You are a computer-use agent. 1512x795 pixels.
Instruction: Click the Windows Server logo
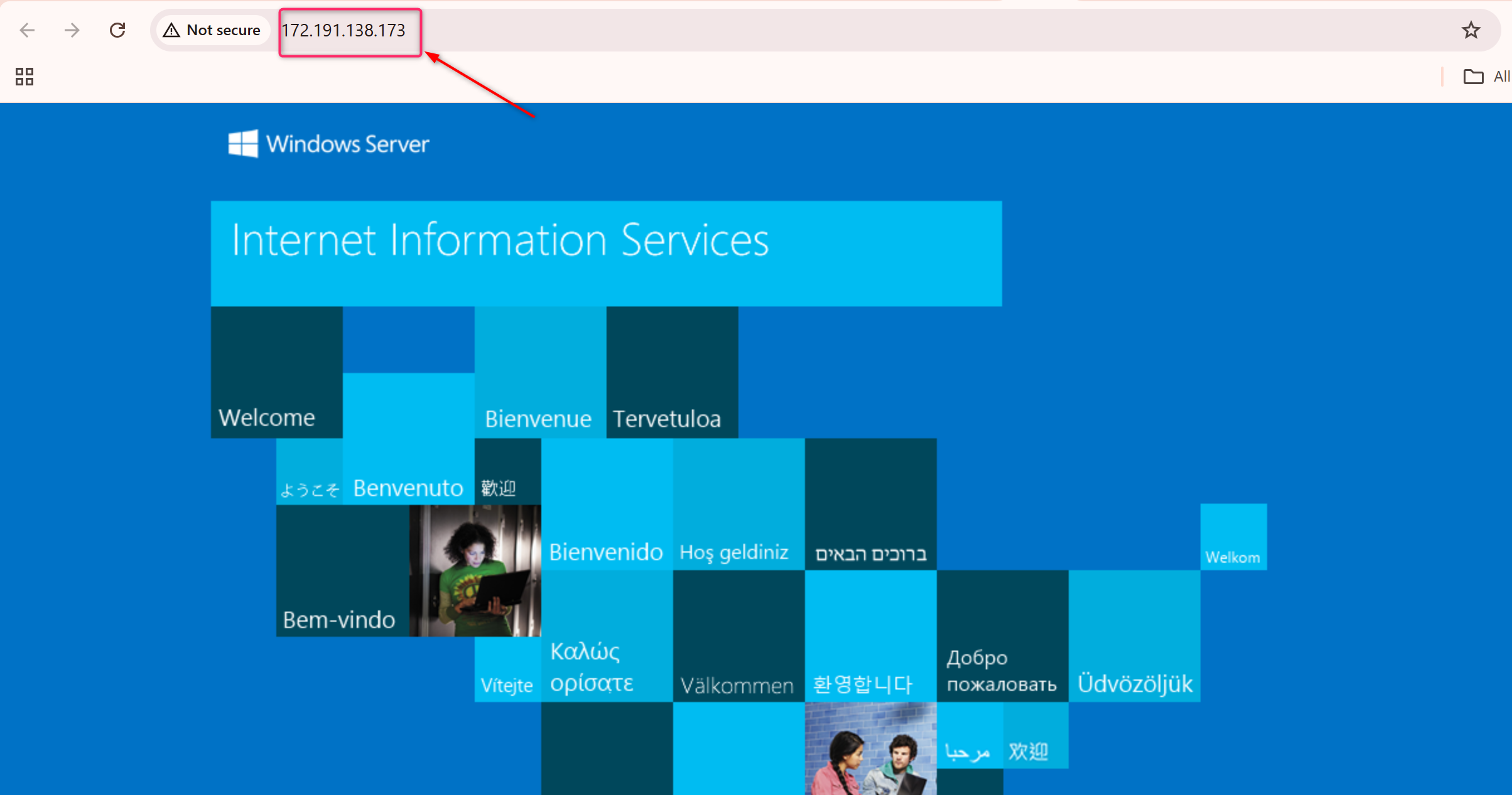click(328, 144)
